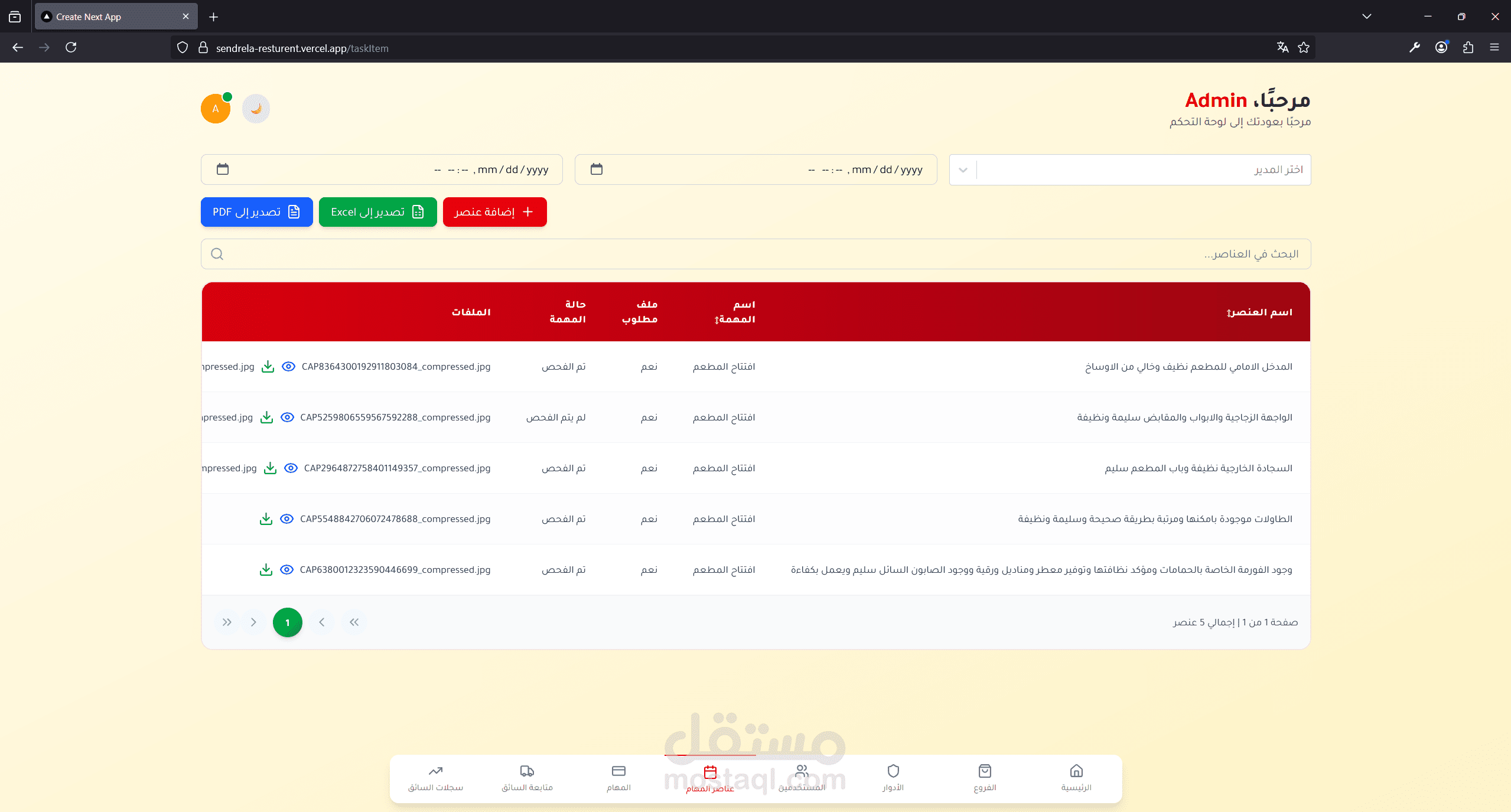Expand the list all tabs chevron
This screenshot has width=1511, height=812.
[1366, 17]
